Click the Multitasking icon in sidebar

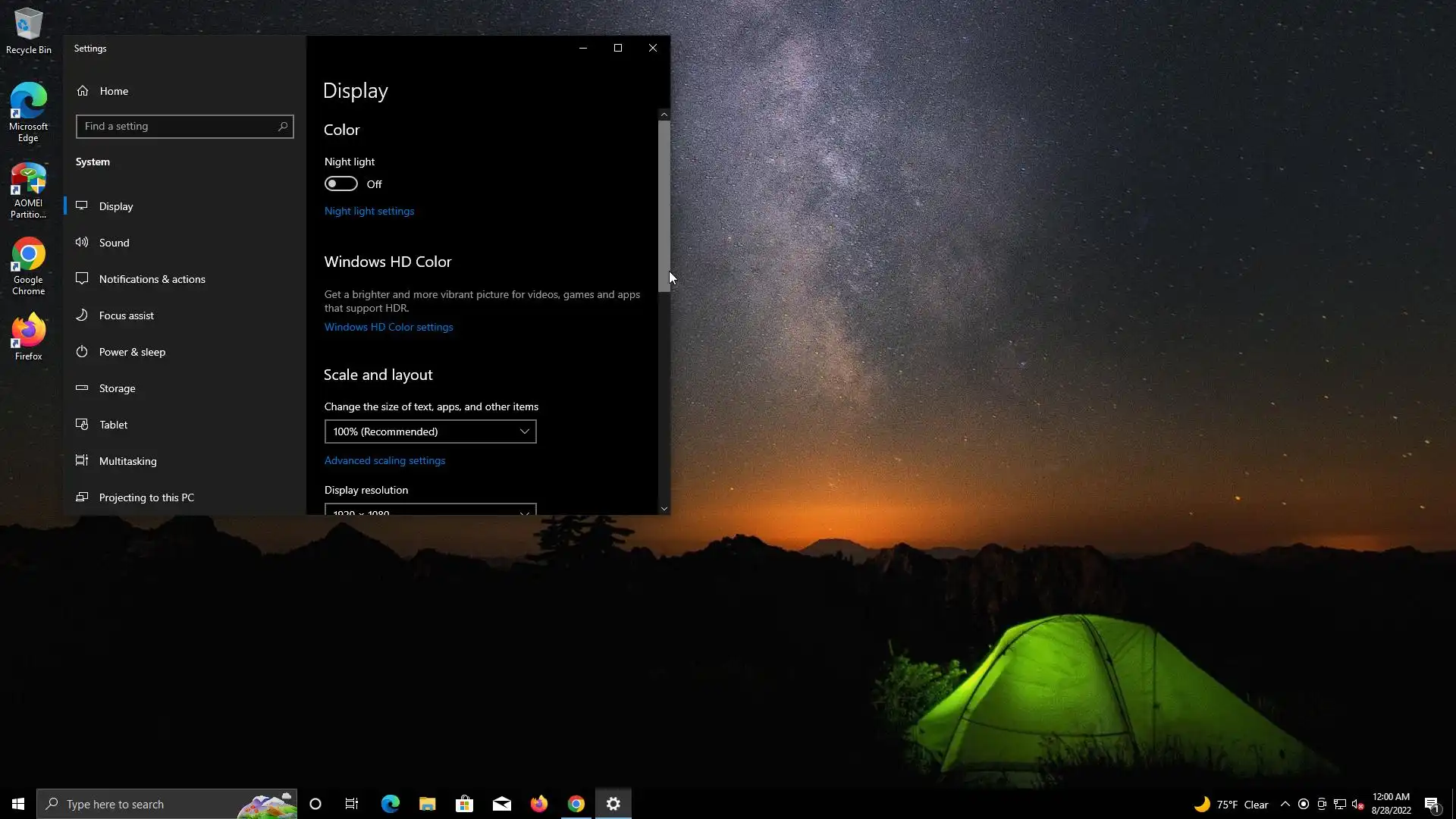click(82, 461)
